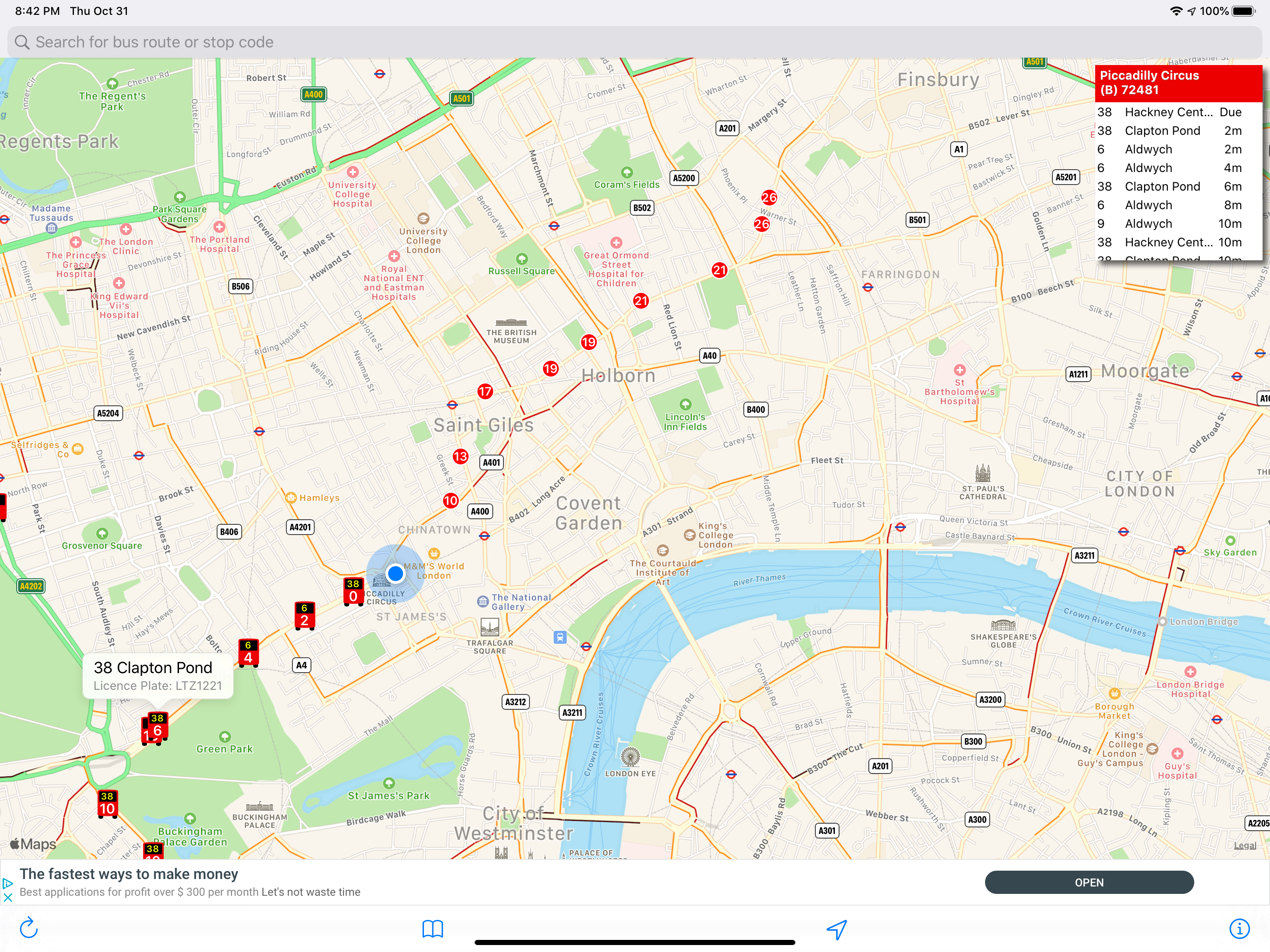Viewport: 1270px width, 952px height.
Task: Select the bus 38 marker showing 10 minutes
Action: click(x=107, y=804)
